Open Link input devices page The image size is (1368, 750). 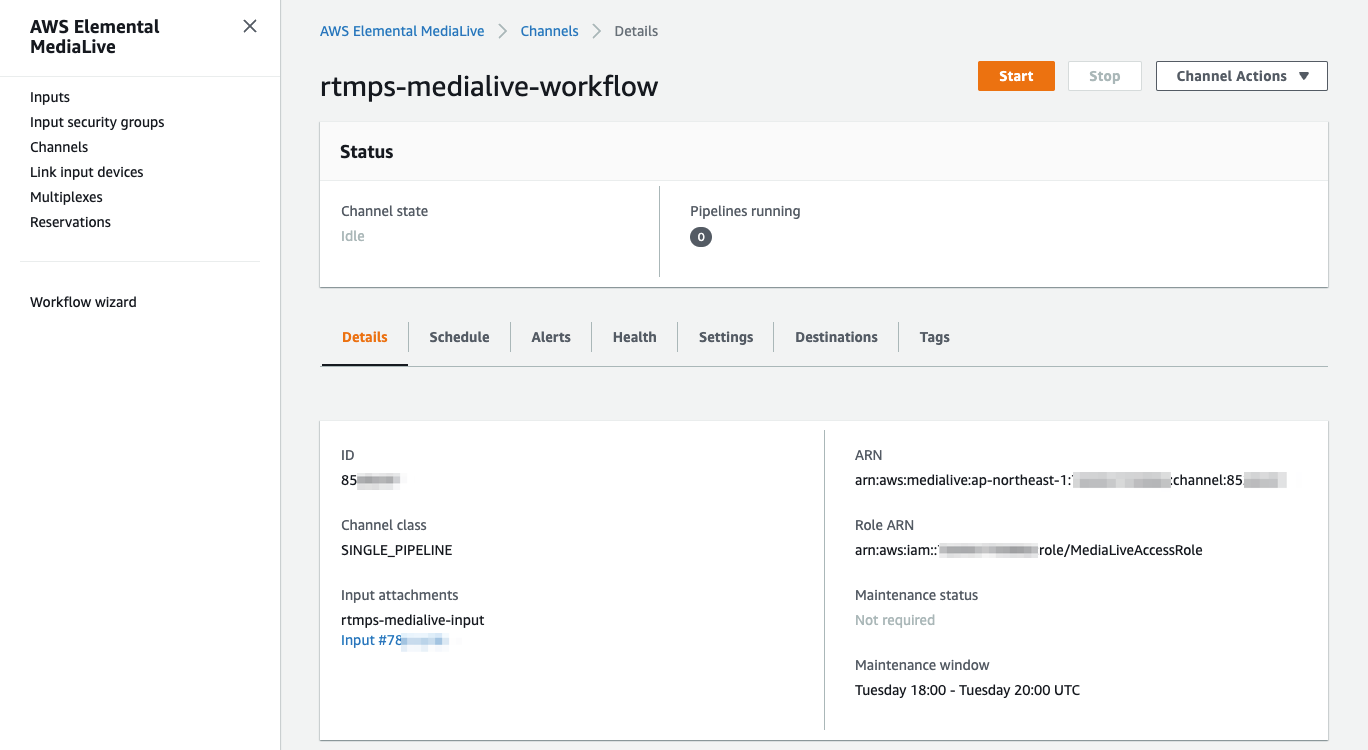(87, 172)
